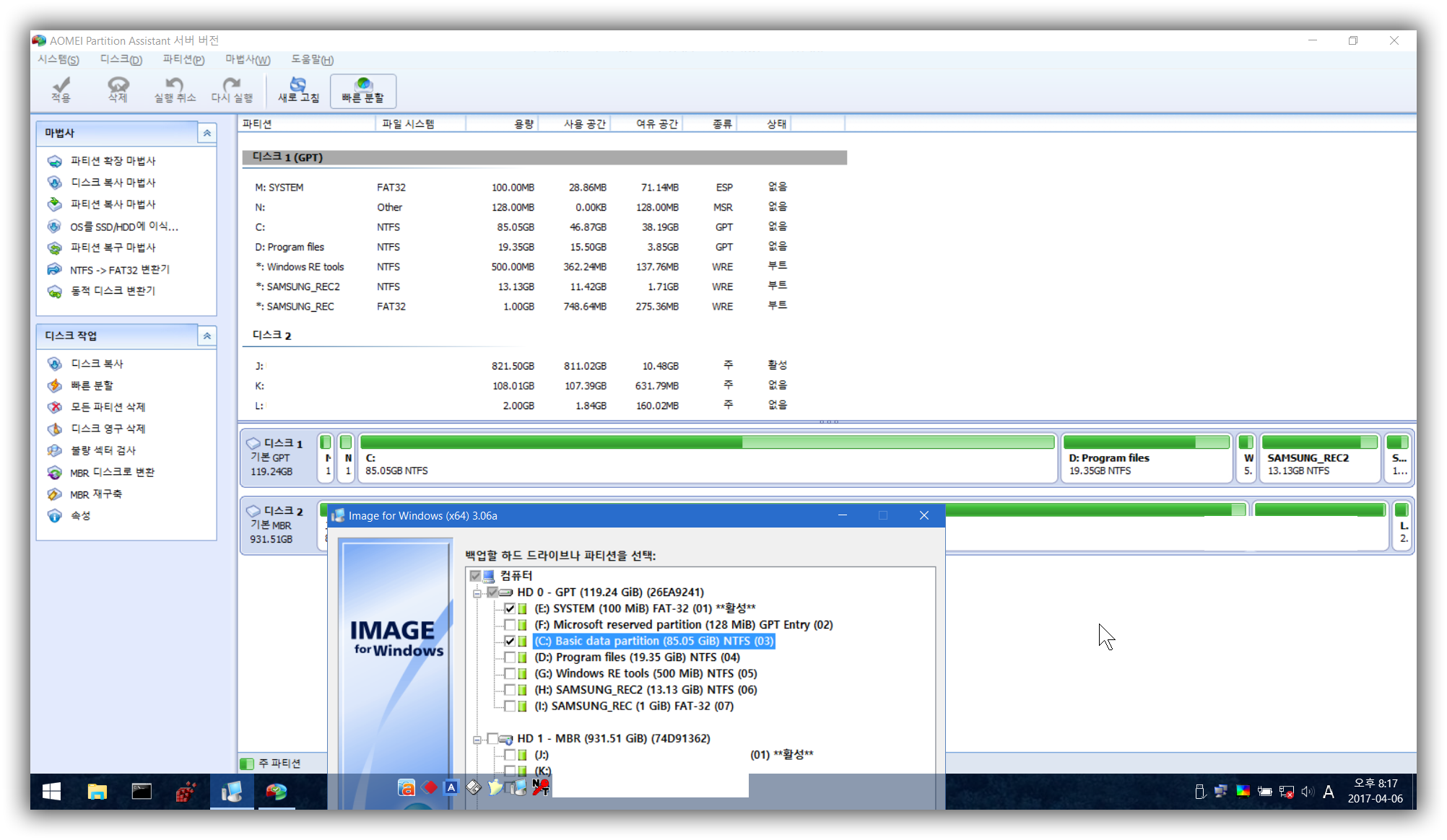Screen dimensions: 1447x840
Task: Click the 적용 (Apply) toolbar icon
Action: point(61,90)
